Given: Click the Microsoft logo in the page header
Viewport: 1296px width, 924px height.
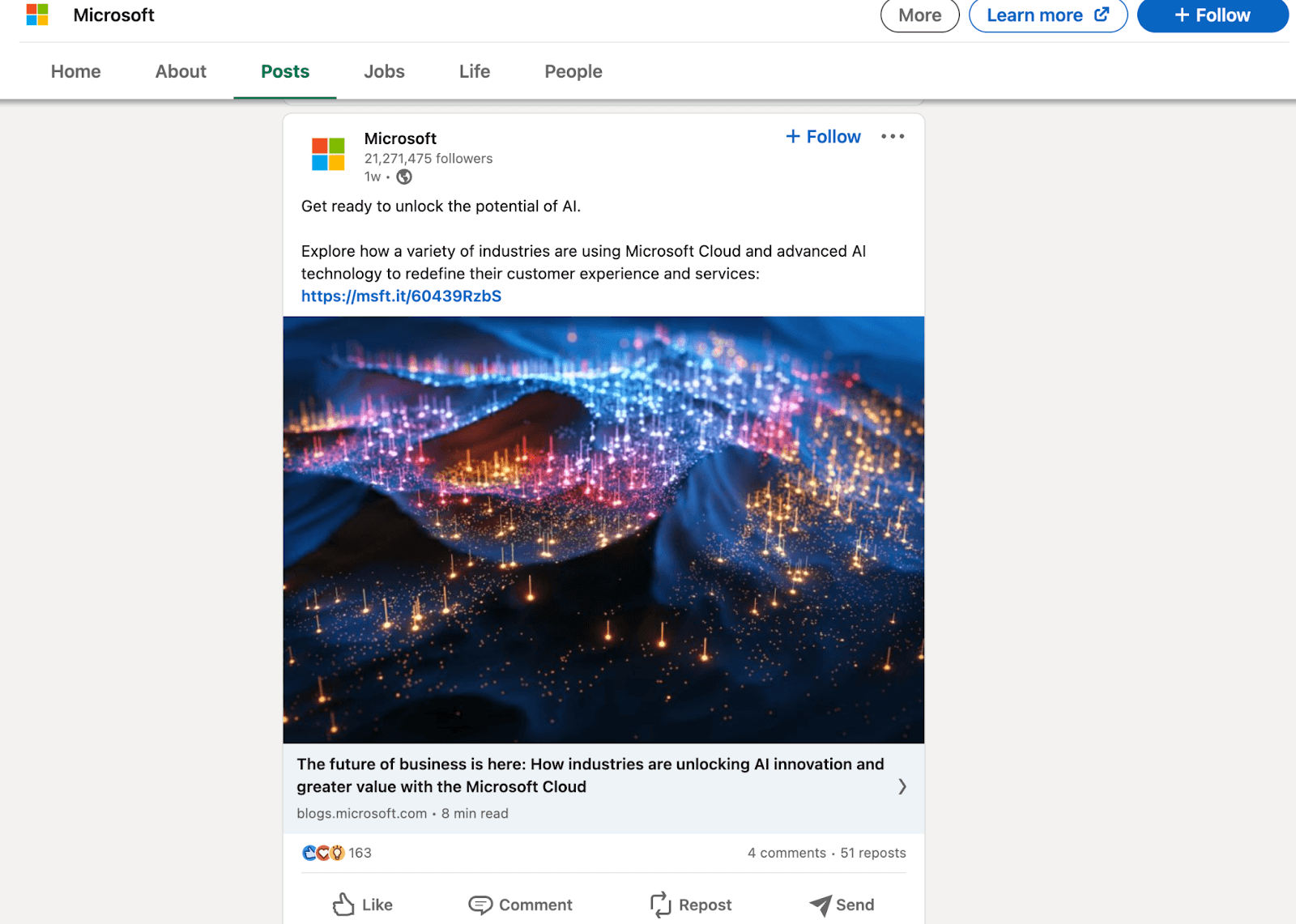Looking at the screenshot, I should tap(37, 15).
